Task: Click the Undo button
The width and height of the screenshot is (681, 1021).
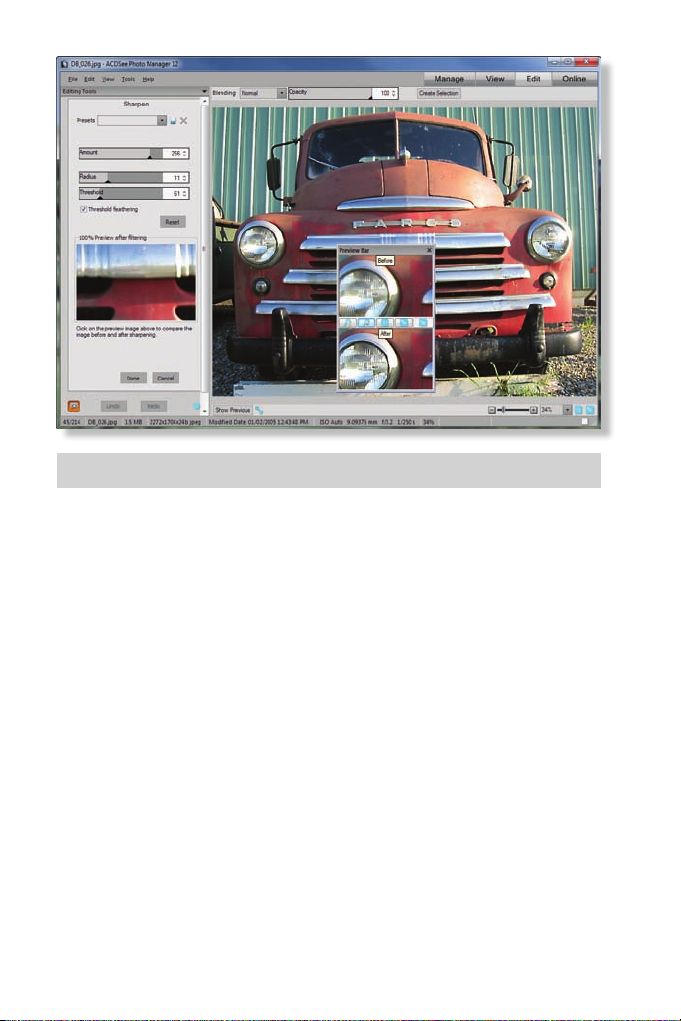Action: click(113, 406)
